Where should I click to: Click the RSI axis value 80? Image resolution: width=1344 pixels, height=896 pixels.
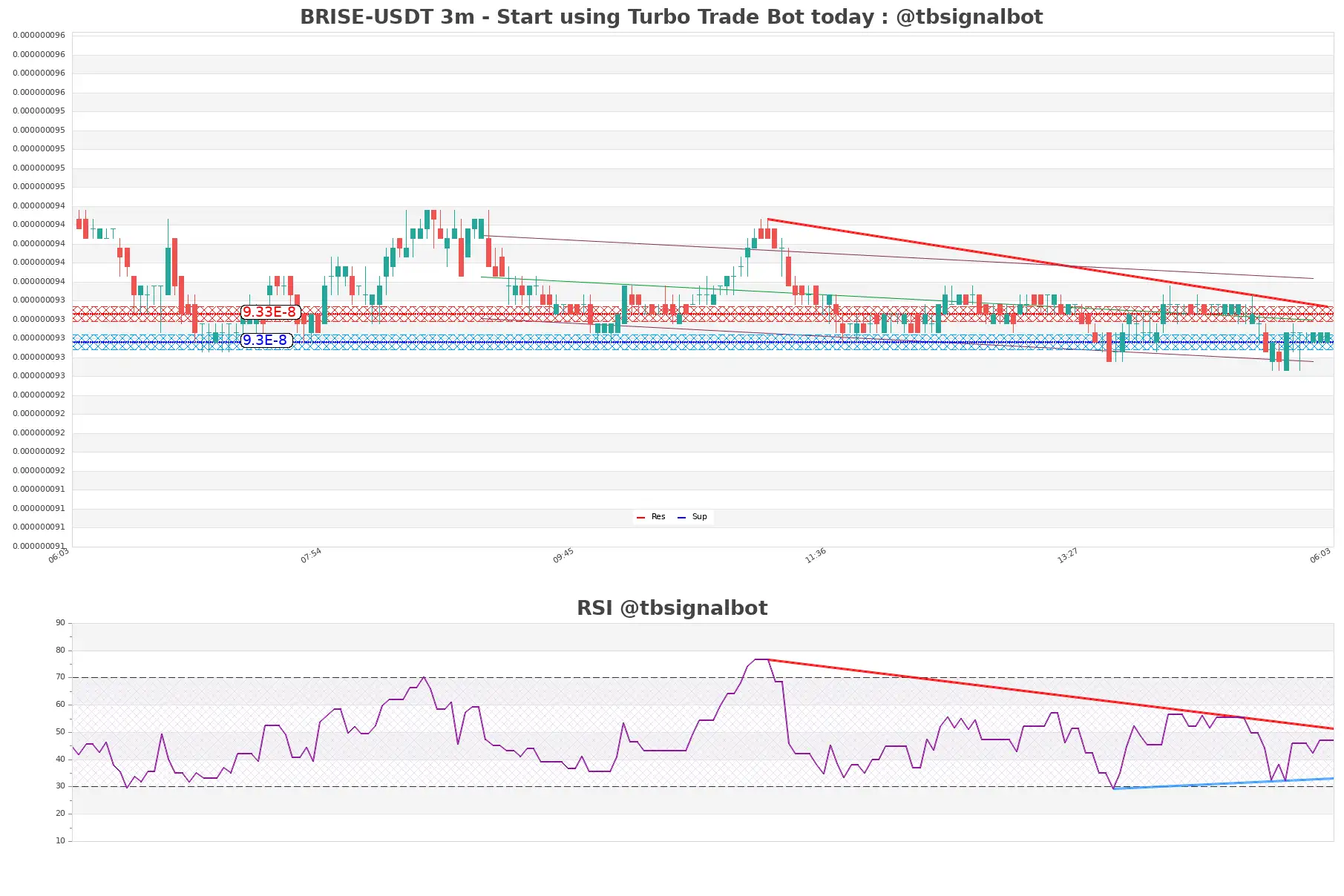pos(60,650)
